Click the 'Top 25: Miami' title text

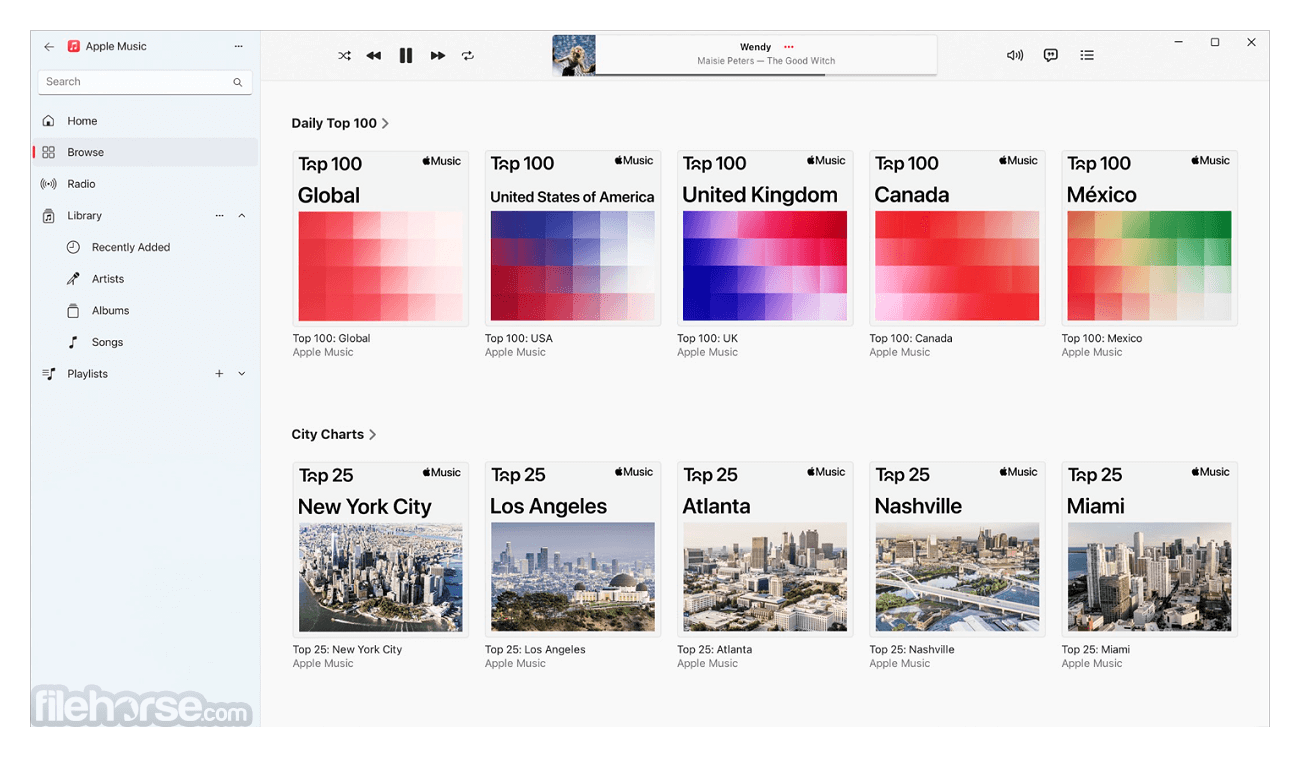point(1096,650)
